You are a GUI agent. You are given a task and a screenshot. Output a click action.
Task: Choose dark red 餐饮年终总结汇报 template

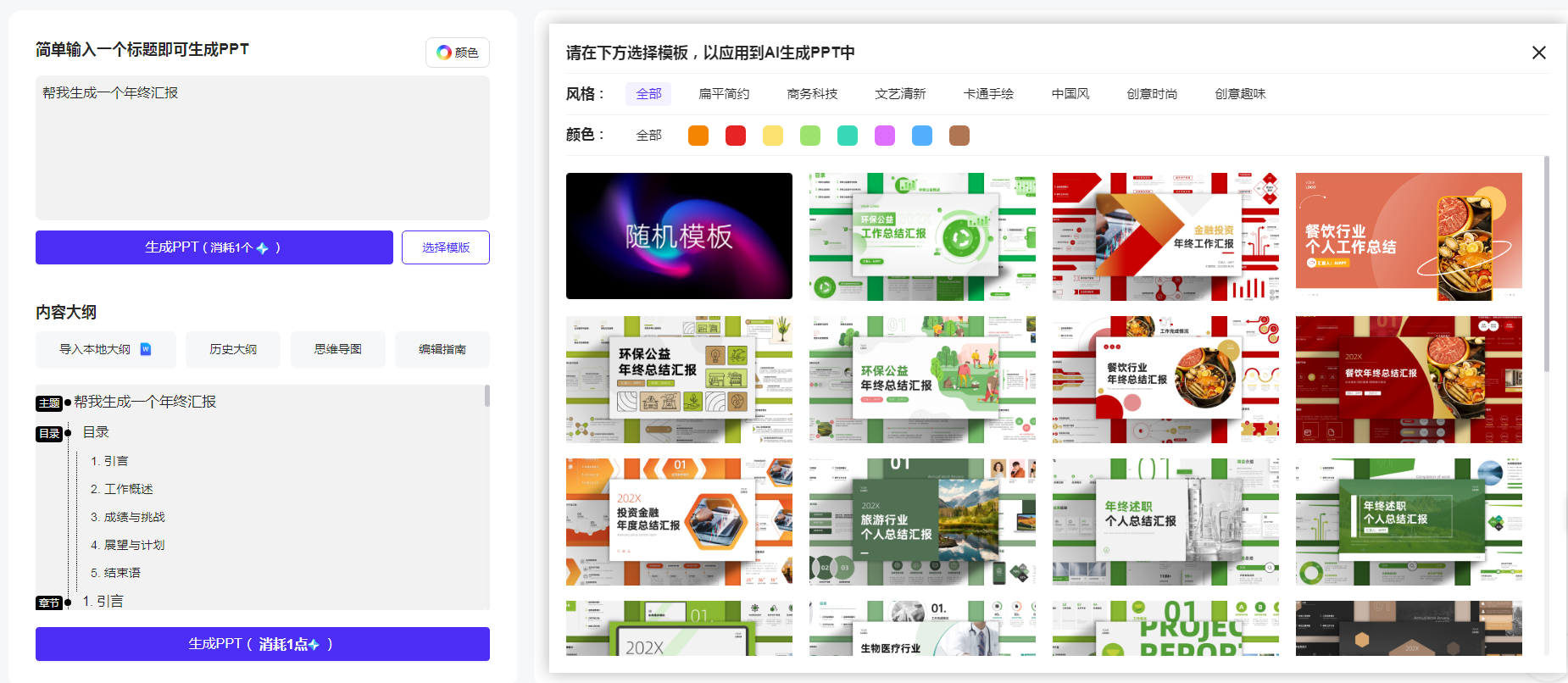click(1409, 380)
